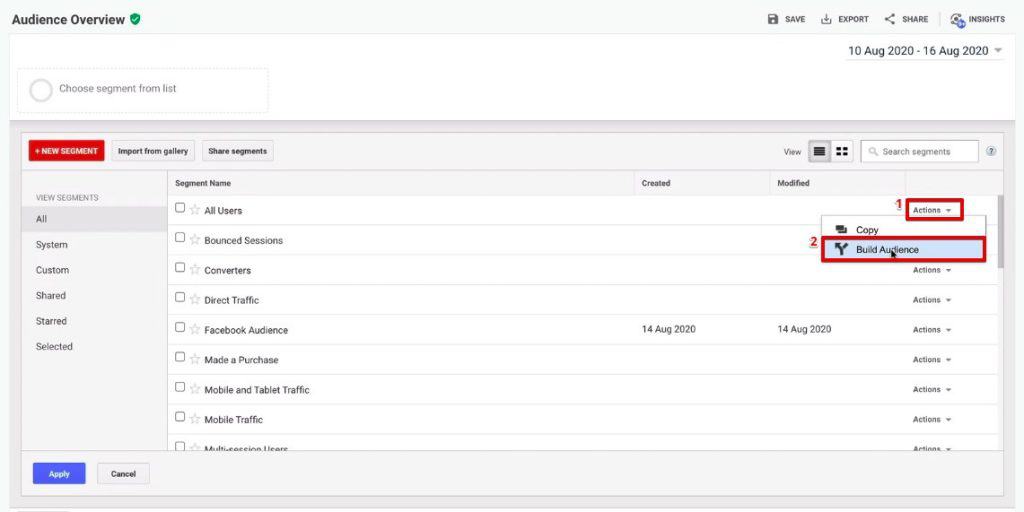
Task: Expand Actions dropdown for Facebook Audience
Action: (x=931, y=330)
